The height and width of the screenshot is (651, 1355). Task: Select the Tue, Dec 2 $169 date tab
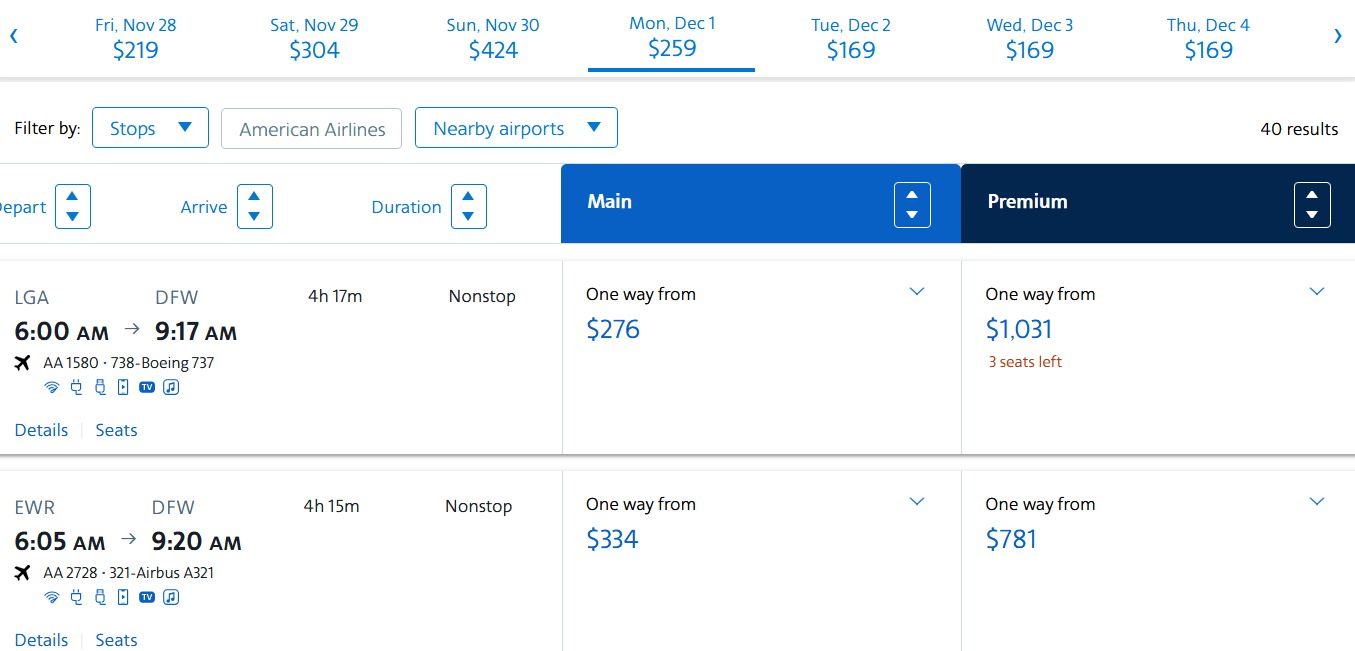850,38
